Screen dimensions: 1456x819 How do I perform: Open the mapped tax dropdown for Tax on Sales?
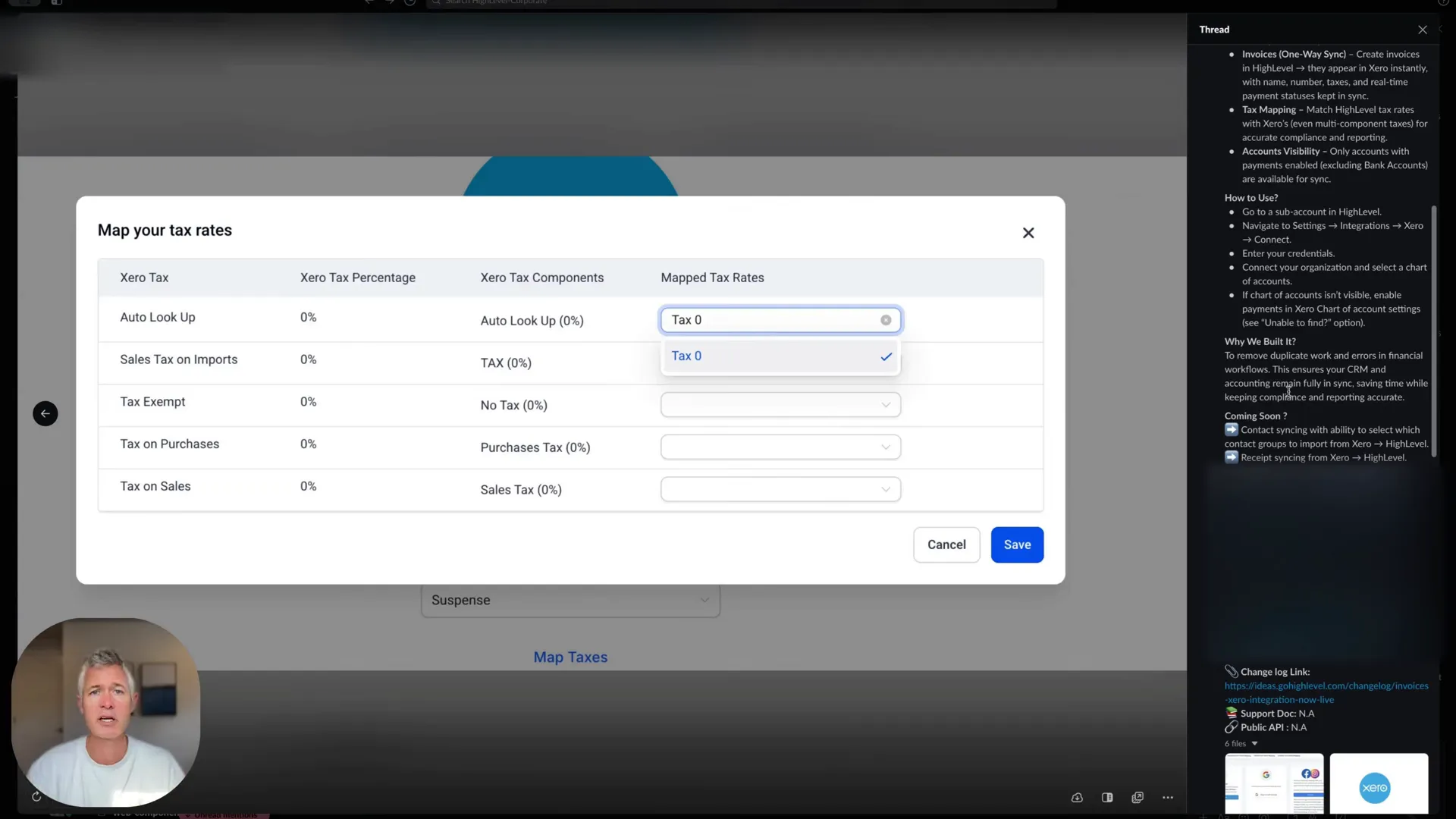(780, 489)
